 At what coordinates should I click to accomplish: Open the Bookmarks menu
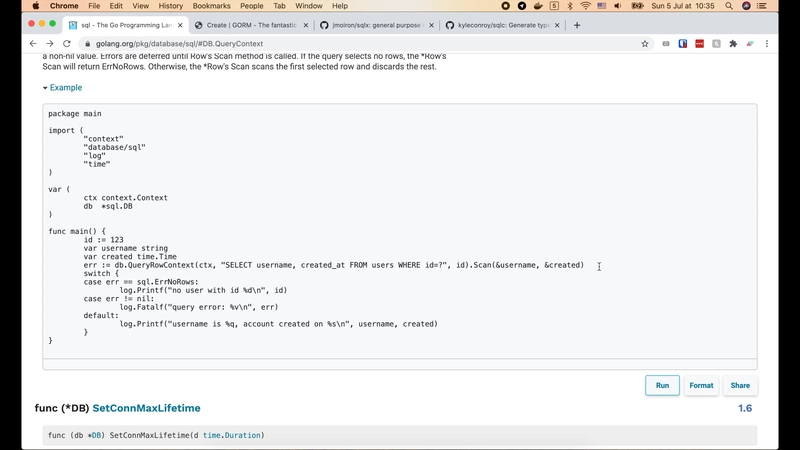pos(211,6)
